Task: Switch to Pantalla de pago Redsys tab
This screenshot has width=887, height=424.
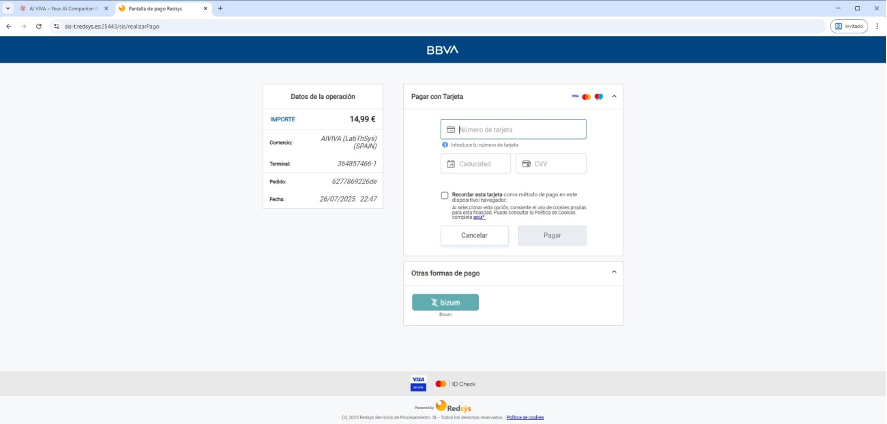Action: pos(163,8)
